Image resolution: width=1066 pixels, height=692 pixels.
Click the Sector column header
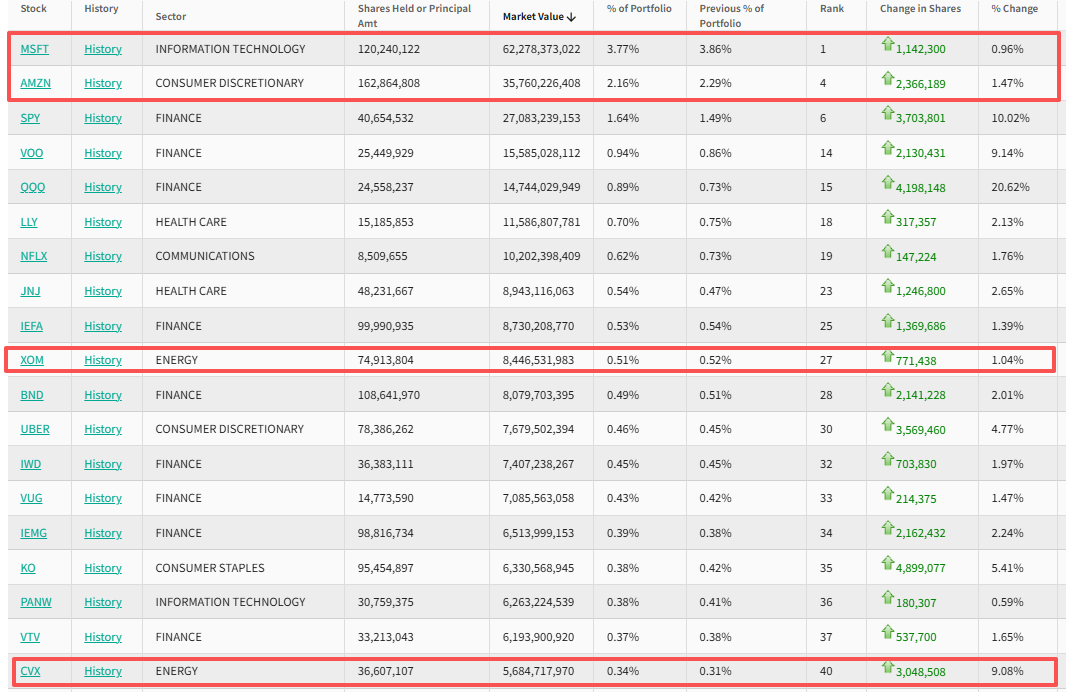tap(171, 16)
